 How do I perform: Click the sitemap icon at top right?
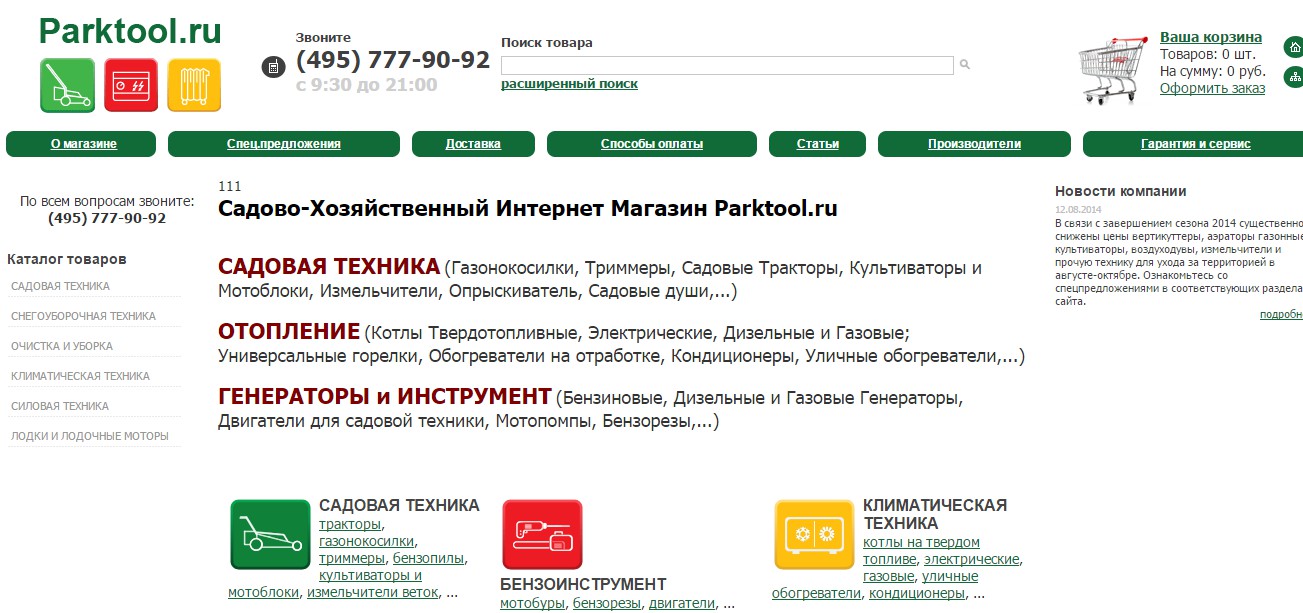[1295, 76]
